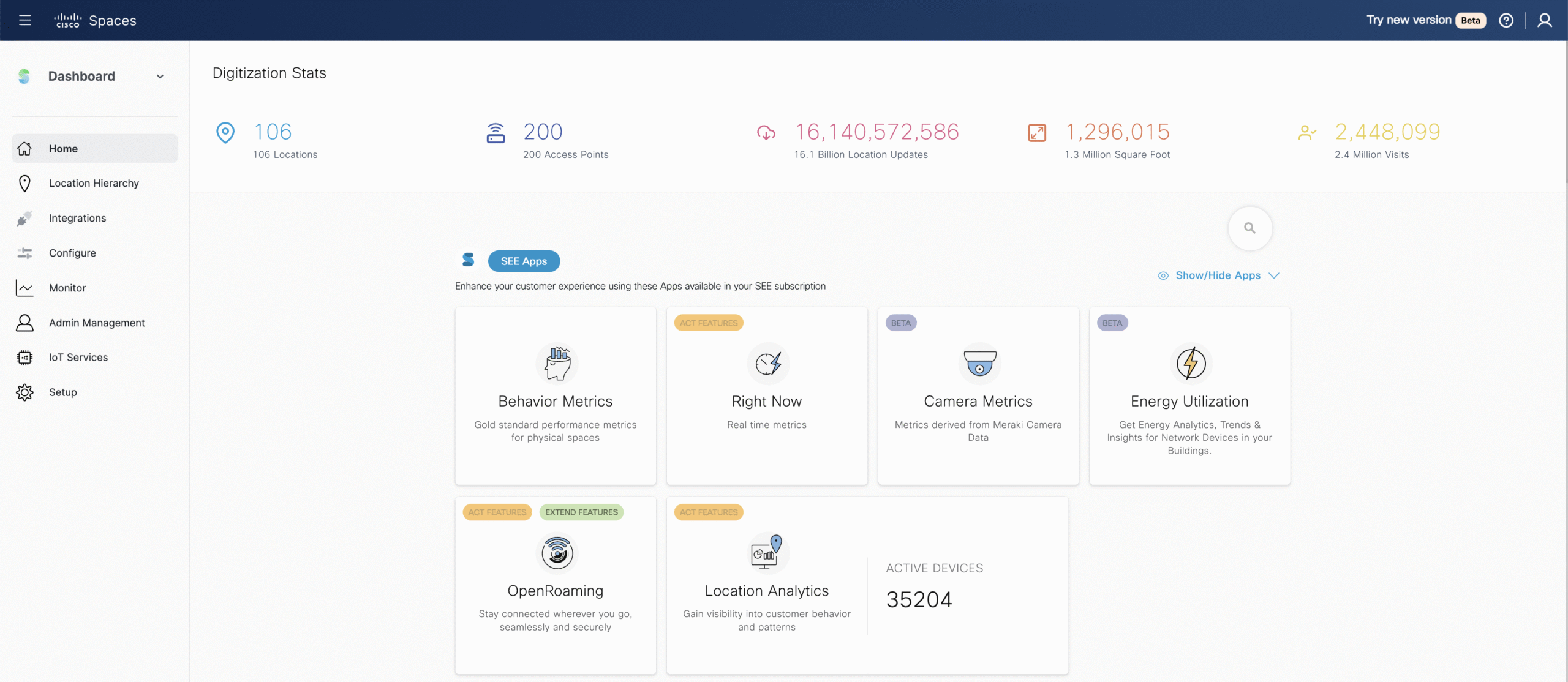
Task: Click the Locations pin stat icon
Action: 225,132
